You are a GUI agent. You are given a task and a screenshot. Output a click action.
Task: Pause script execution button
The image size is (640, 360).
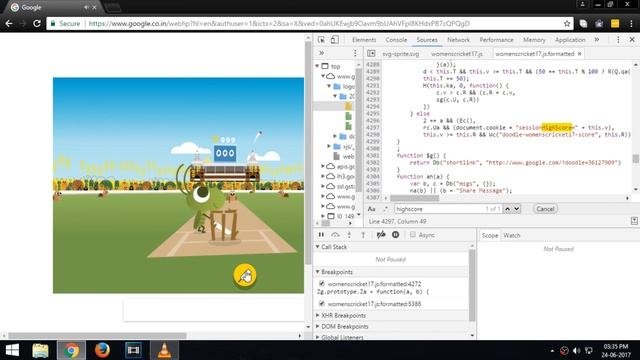point(321,235)
